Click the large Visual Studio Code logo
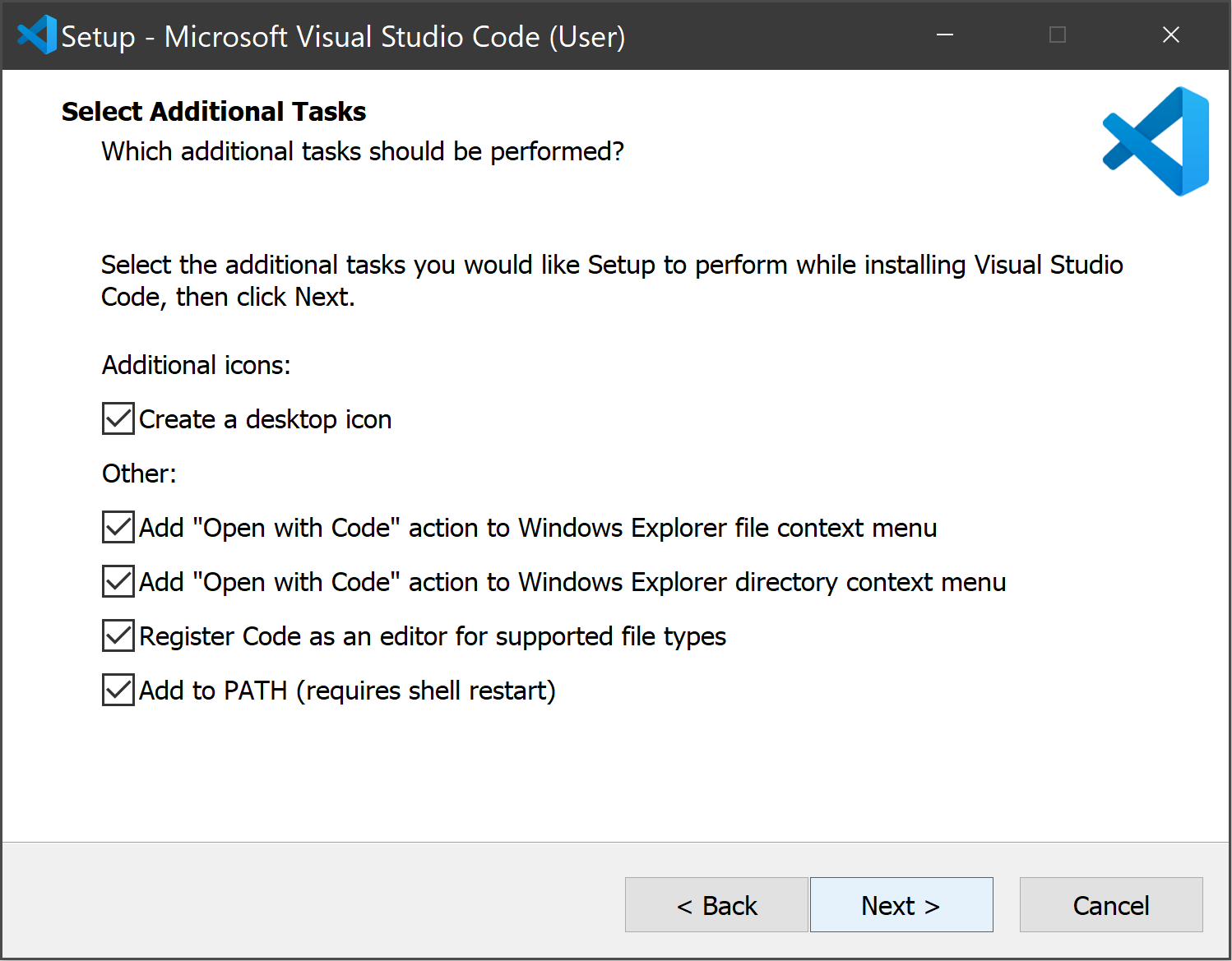The height and width of the screenshot is (961, 1232). [1156, 141]
